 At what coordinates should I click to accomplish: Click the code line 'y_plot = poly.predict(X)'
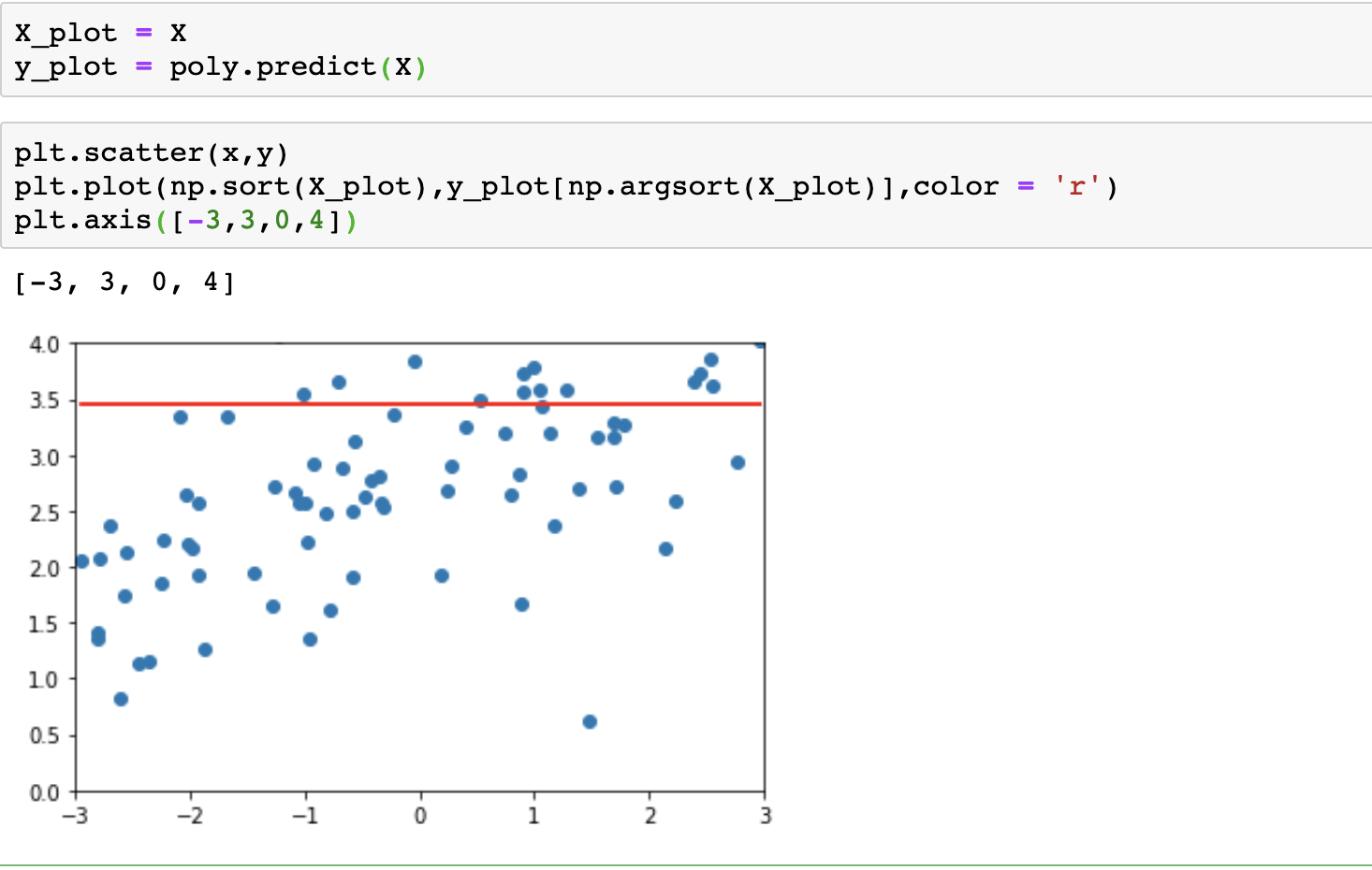point(221,67)
